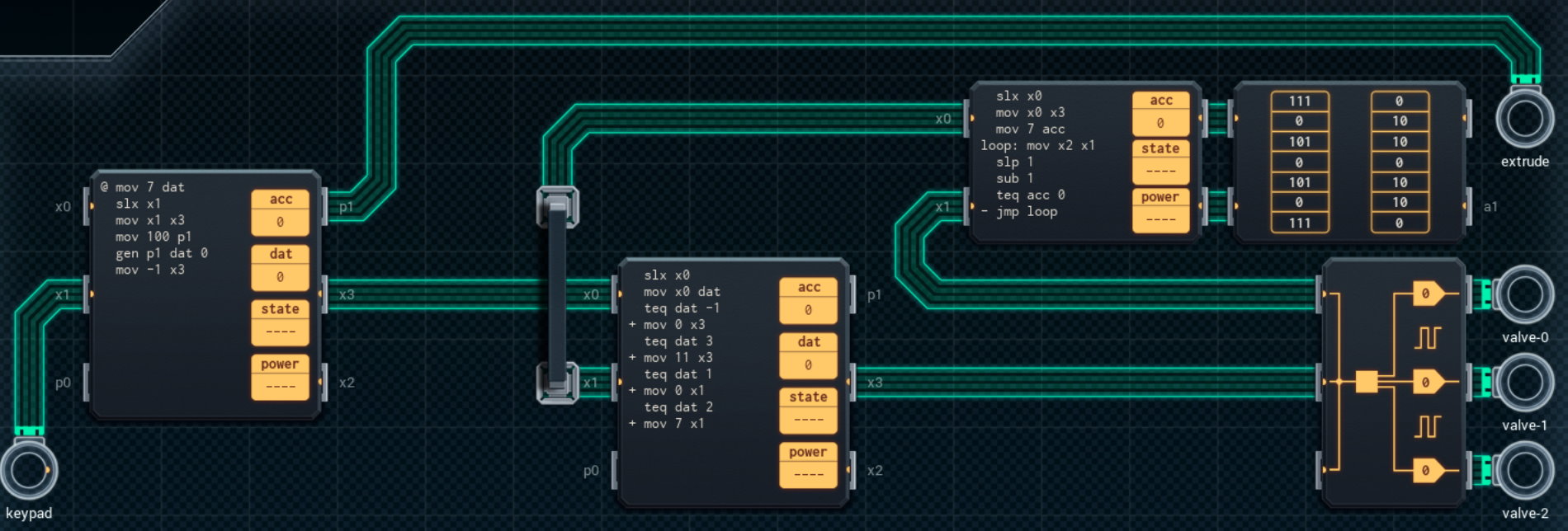
Task: Click the 'teq dat 3' code line
Action: pyautogui.click(x=678, y=341)
